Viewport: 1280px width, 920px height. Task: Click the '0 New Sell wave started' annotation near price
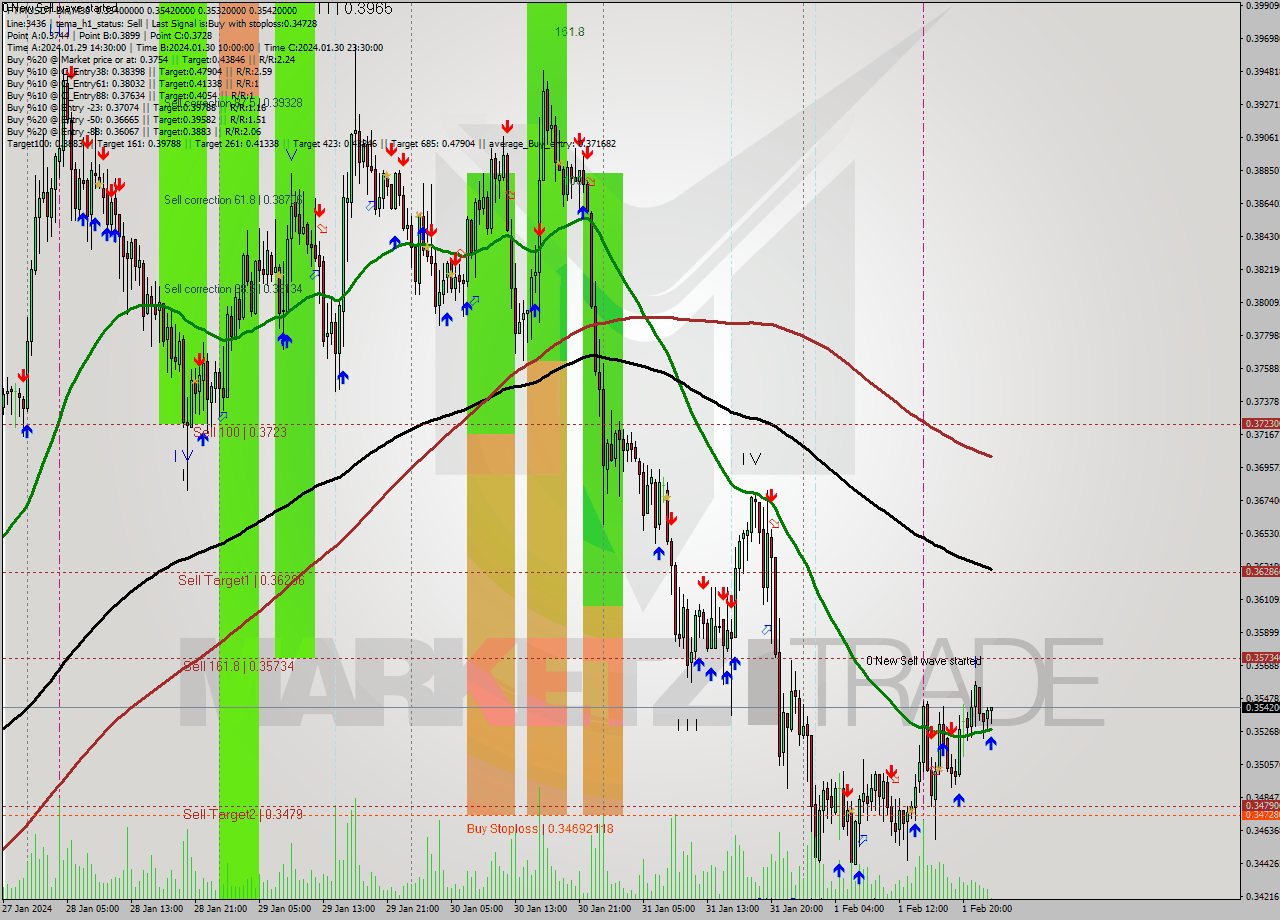tap(923, 661)
